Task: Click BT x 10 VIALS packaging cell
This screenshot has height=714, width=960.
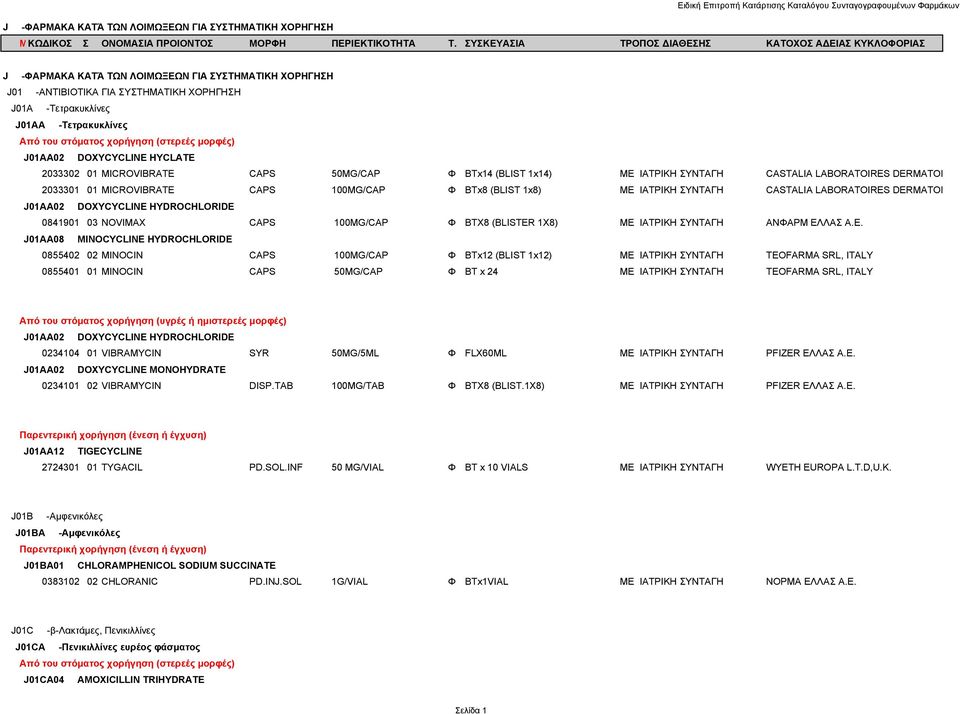Action: coord(496,468)
